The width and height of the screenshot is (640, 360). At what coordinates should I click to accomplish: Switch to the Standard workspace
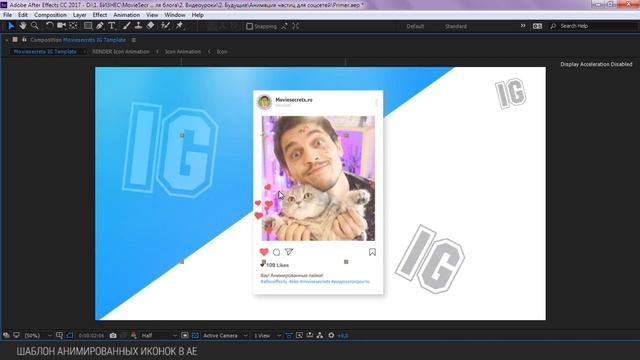tap(456, 26)
